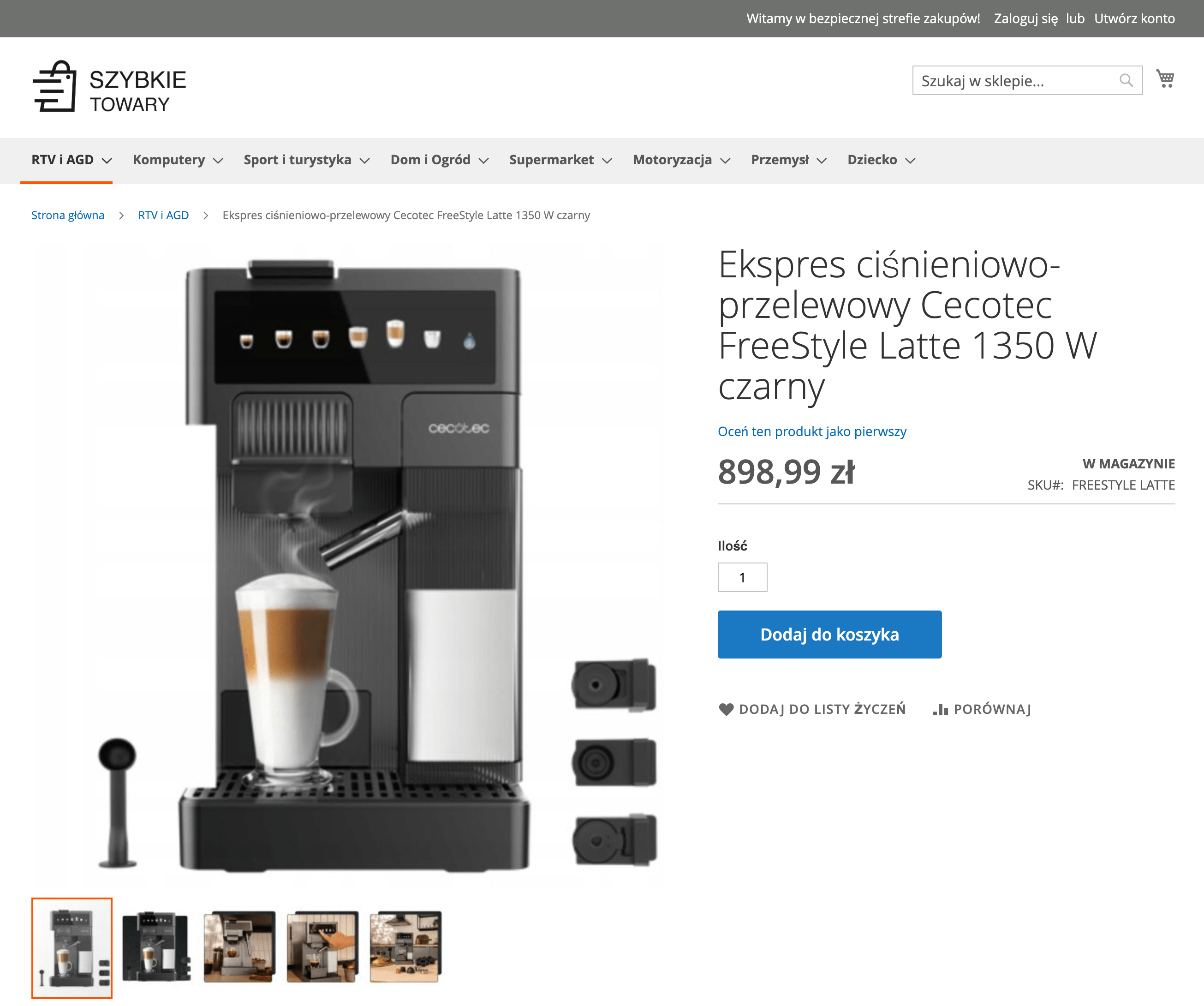The height and width of the screenshot is (1006, 1204).
Task: Go to Strona główna breadcrumb
Action: (68, 215)
